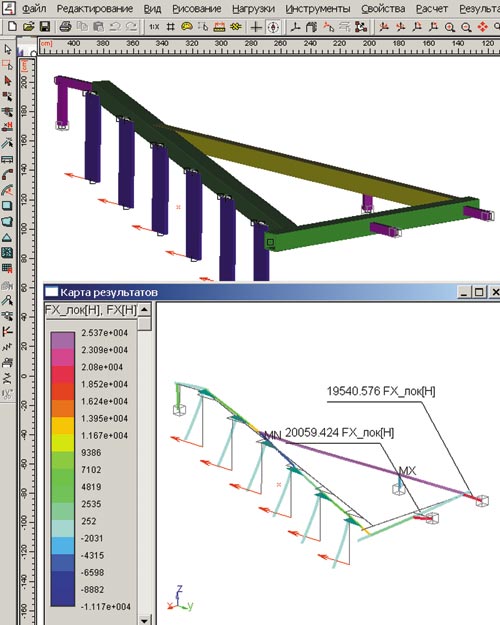Image resolution: width=500 pixels, height=625 pixels.
Task: Open the Расчет menu
Action: pos(432,8)
